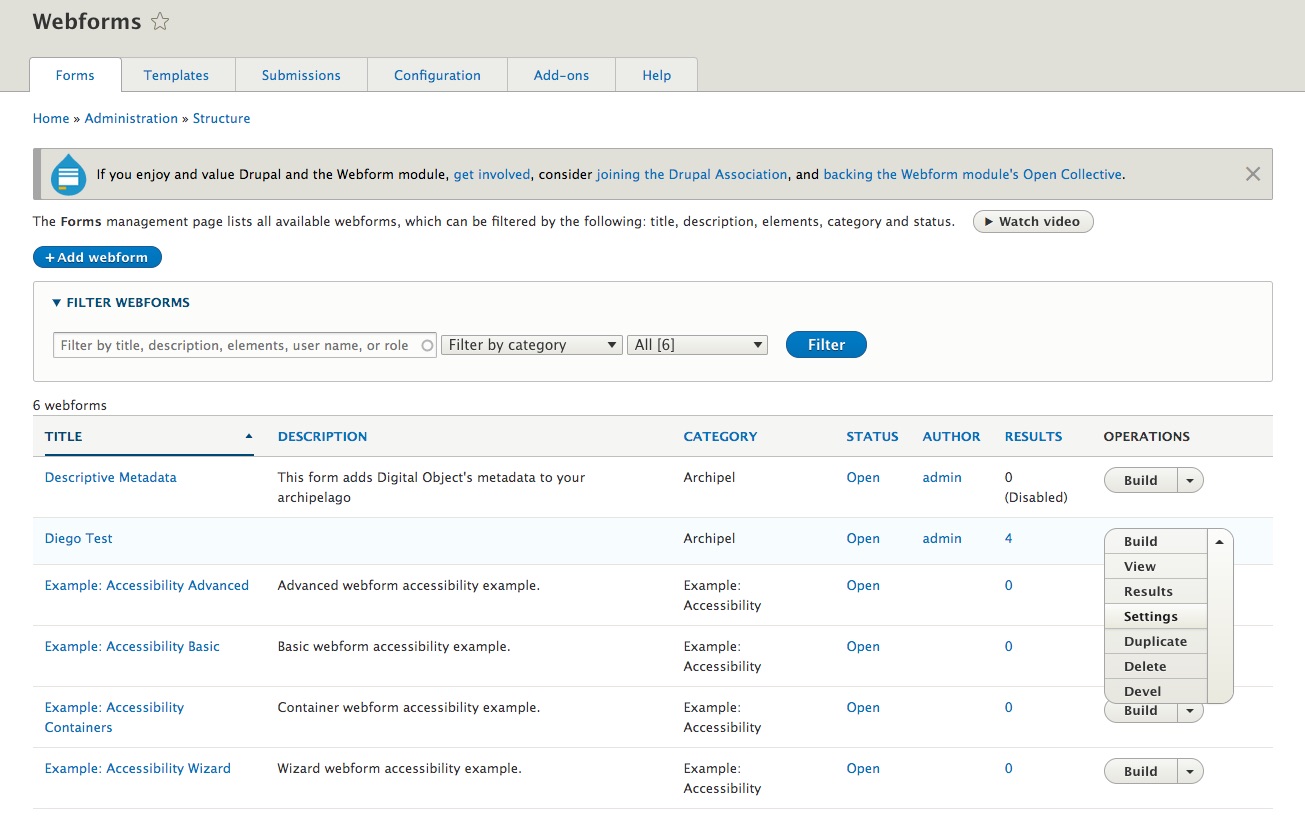Choose Duplicate from the operations menu
This screenshot has height=835, width=1305.
coord(1155,642)
